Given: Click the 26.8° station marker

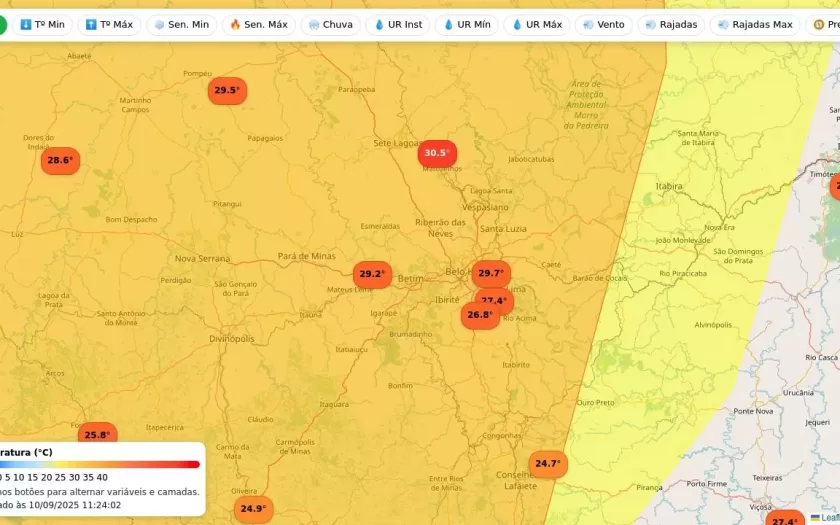Looking at the screenshot, I should pyautogui.click(x=480, y=315).
